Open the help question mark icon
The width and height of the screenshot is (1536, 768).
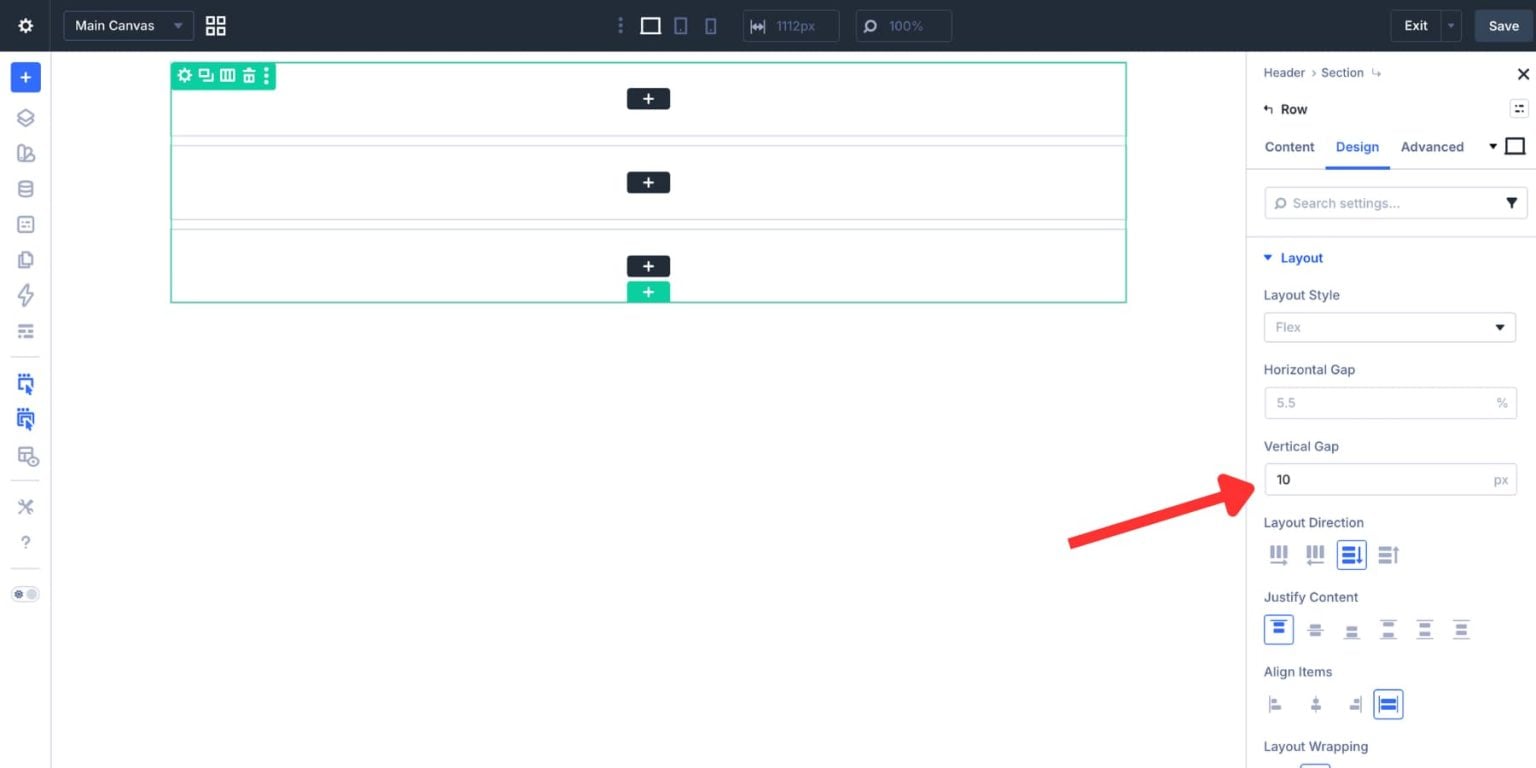pos(26,542)
